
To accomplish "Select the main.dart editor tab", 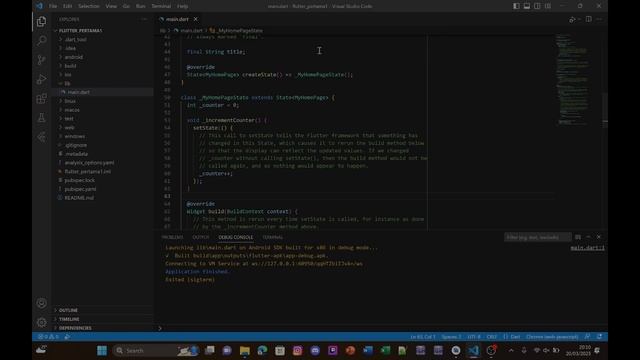I will (x=177, y=19).
